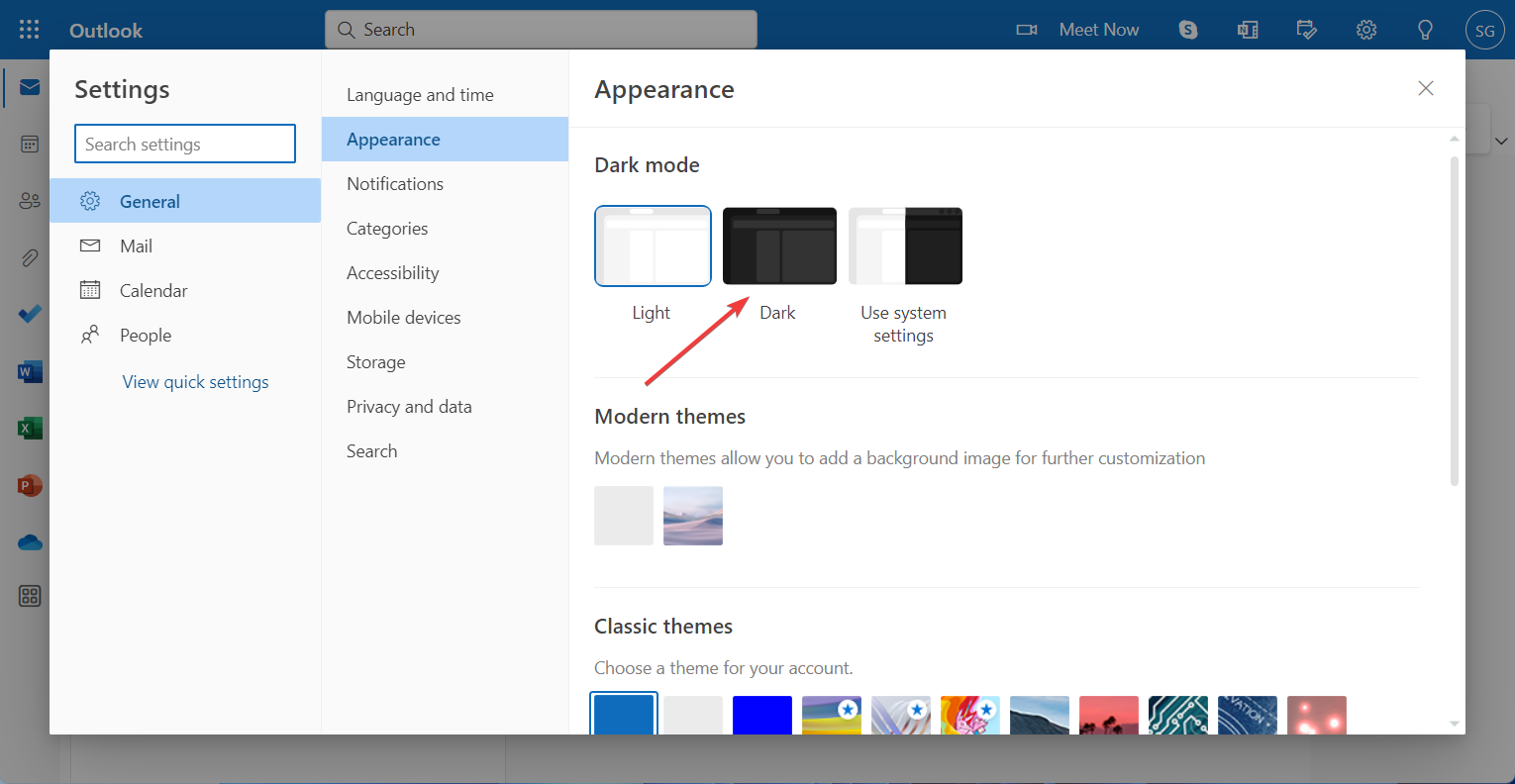Close the Settings dialog
The height and width of the screenshot is (784, 1515).
(x=1426, y=88)
